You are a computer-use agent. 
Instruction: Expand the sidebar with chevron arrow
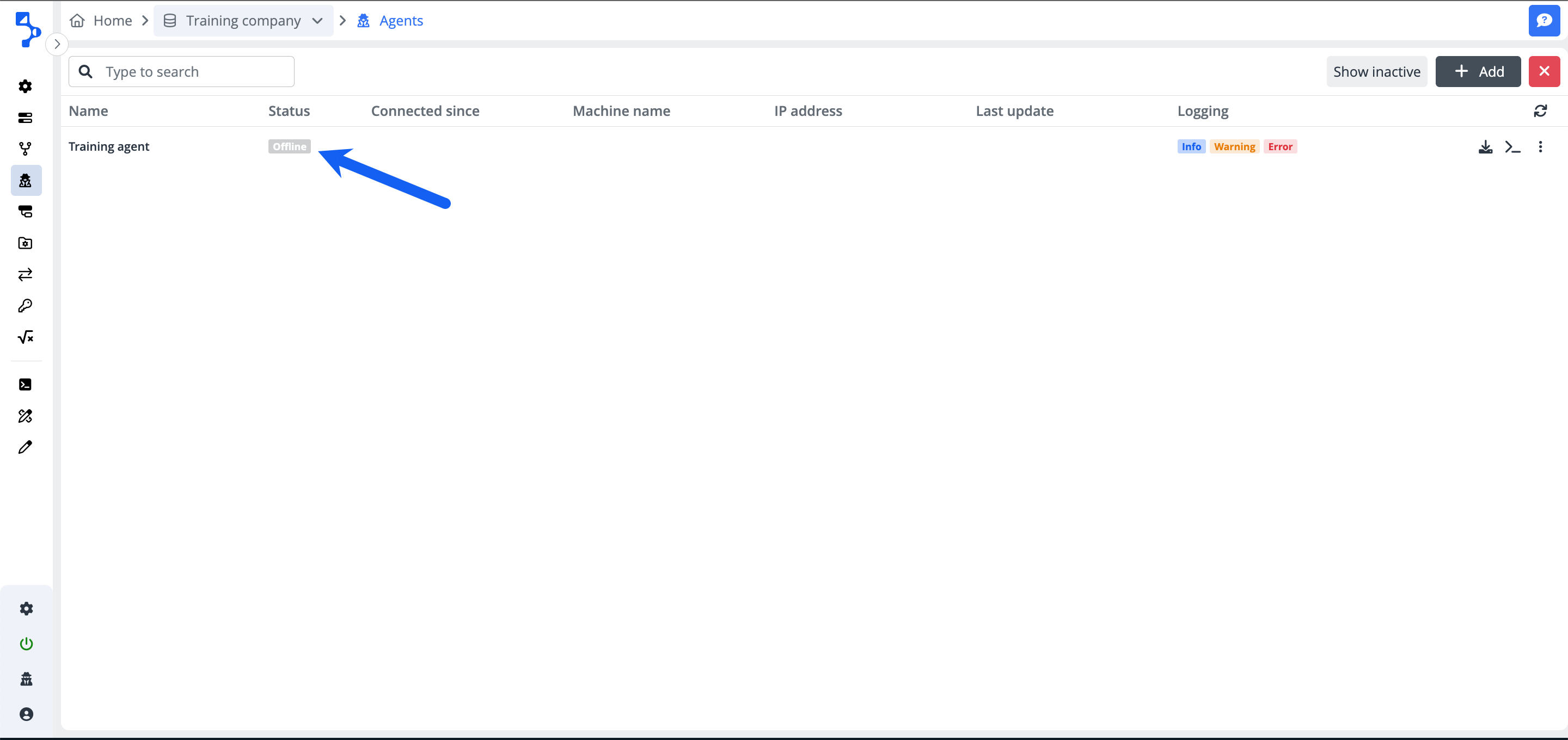(57, 44)
